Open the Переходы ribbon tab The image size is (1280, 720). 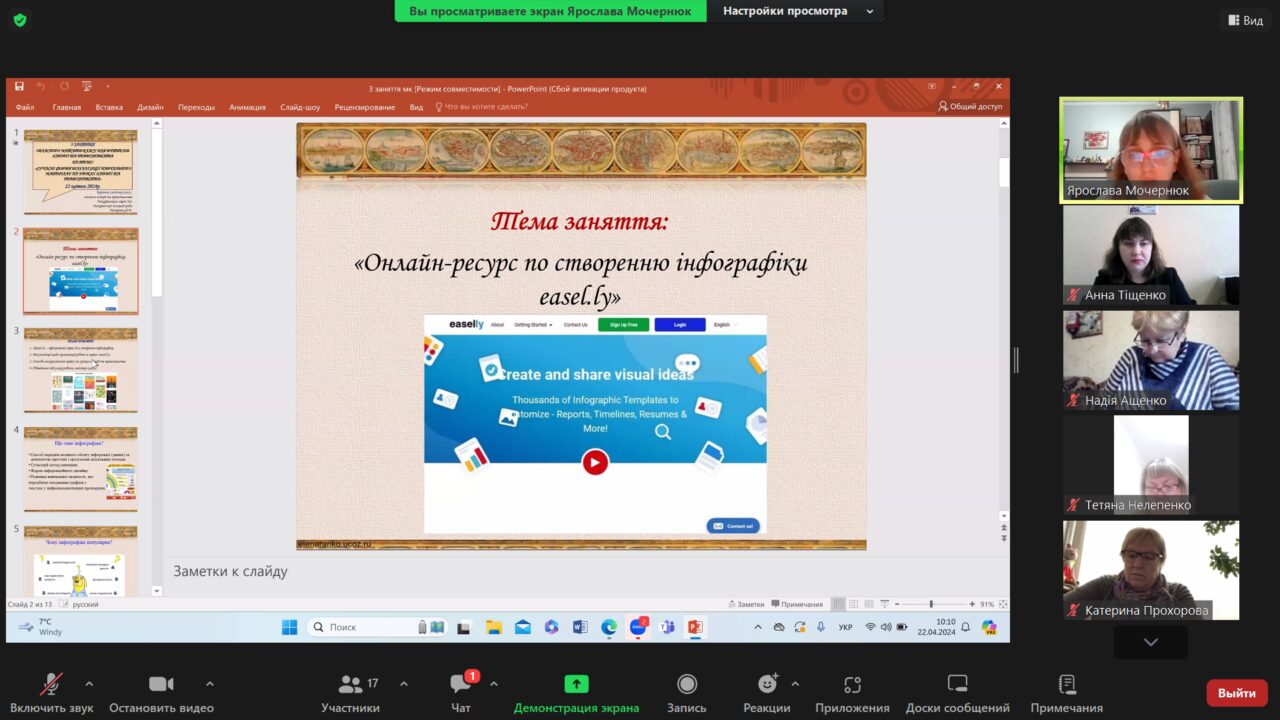click(x=196, y=107)
